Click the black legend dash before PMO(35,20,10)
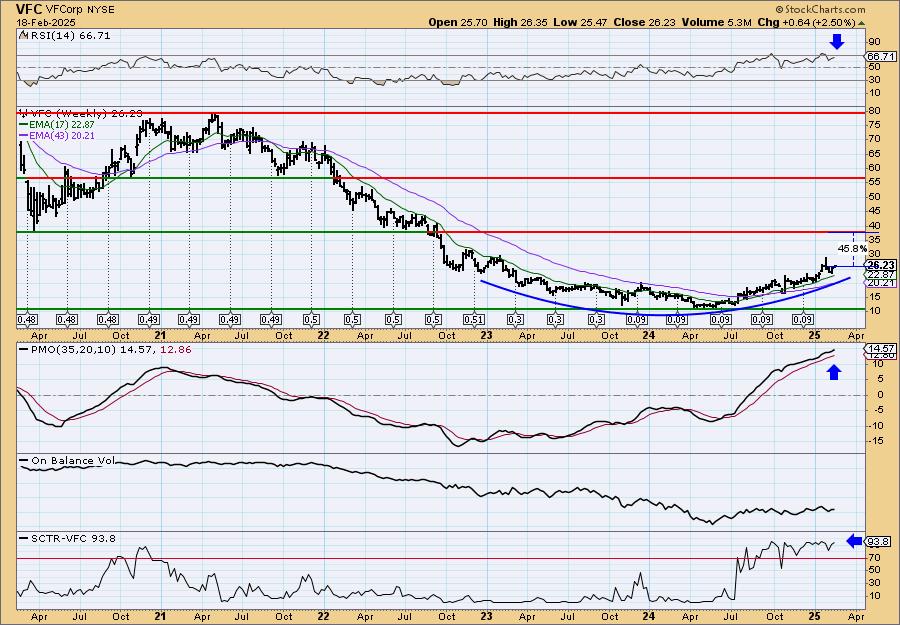Image resolution: width=900 pixels, height=625 pixels. pos(24,350)
